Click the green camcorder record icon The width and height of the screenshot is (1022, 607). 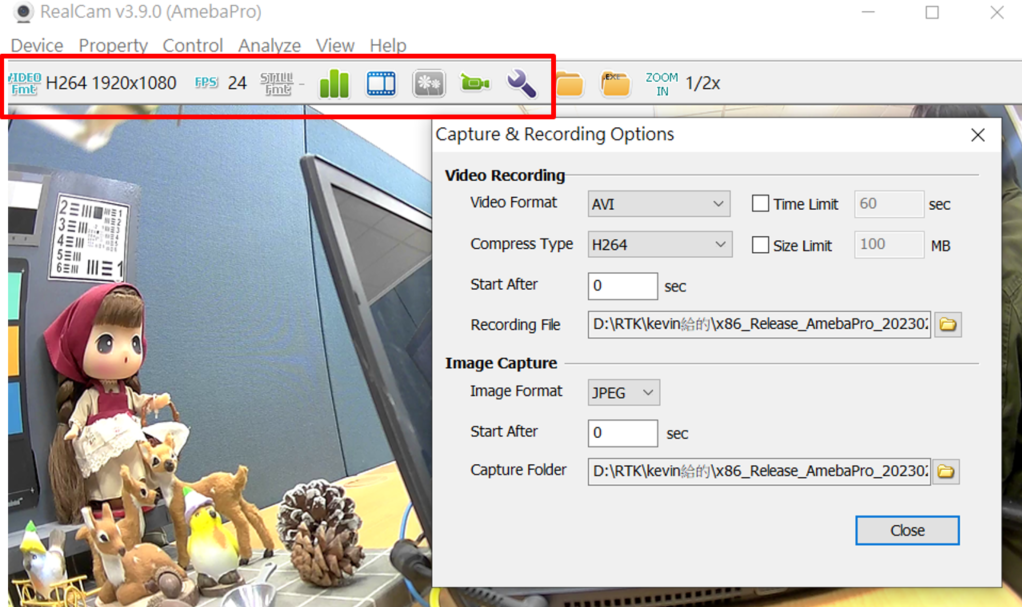point(474,84)
